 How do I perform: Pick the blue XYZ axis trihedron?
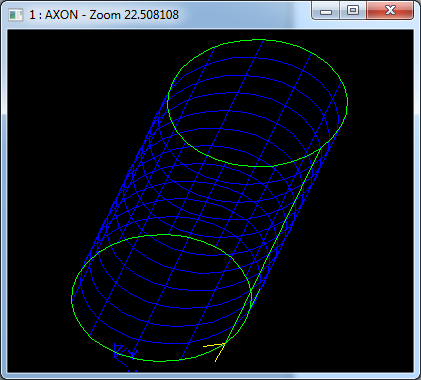125,355
